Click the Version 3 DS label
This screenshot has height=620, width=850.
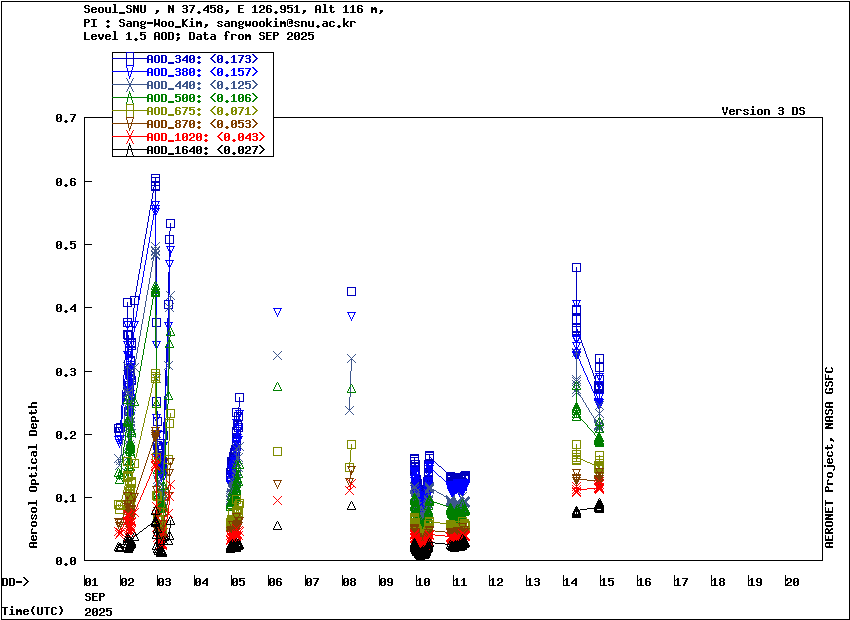point(762,111)
